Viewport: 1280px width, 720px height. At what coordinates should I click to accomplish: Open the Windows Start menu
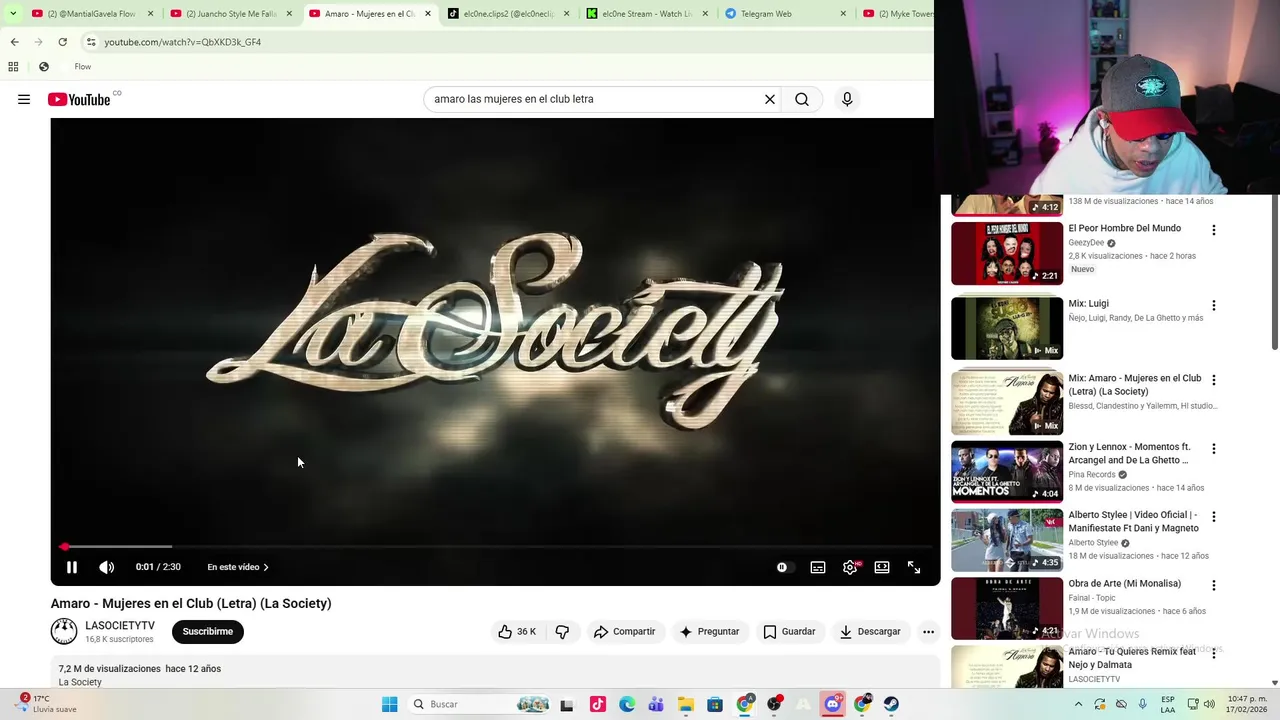(x=389, y=704)
